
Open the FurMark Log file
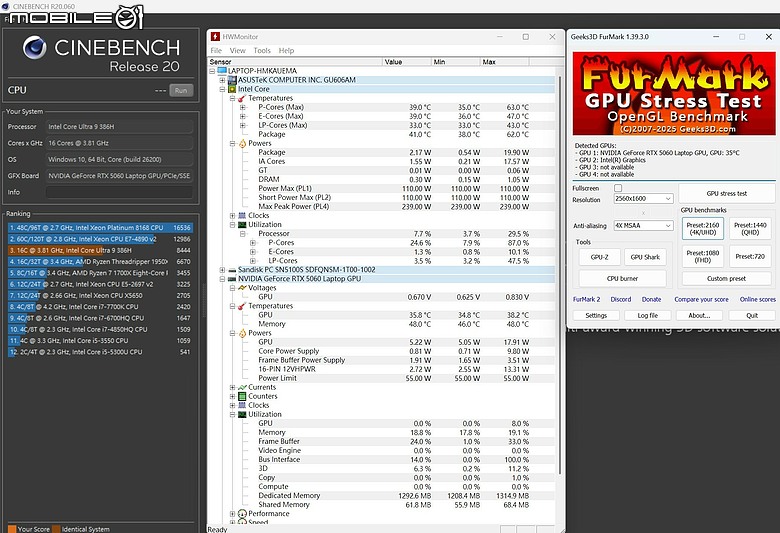pyautogui.click(x=648, y=316)
